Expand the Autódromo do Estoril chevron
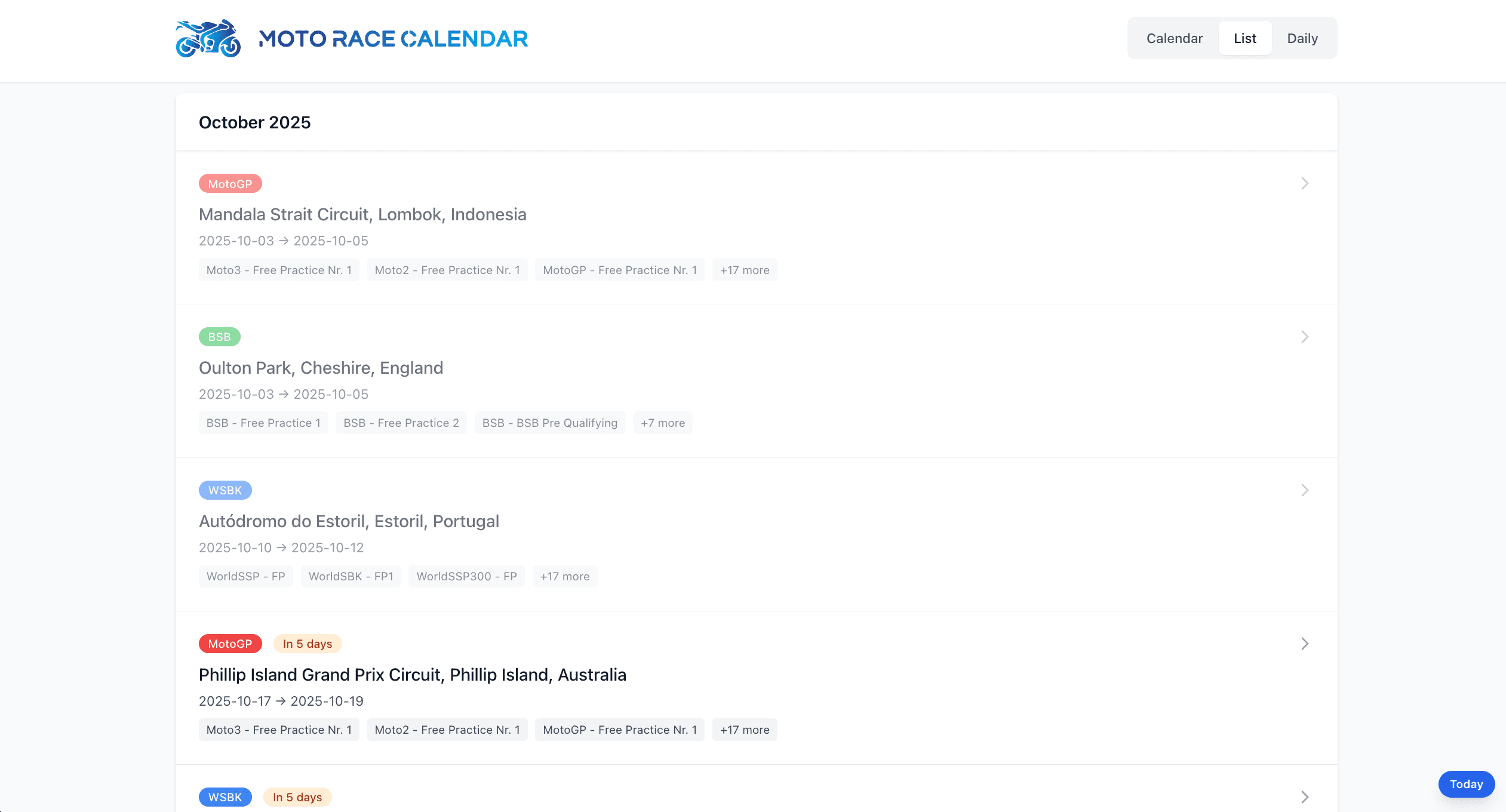The width and height of the screenshot is (1506, 812). pyautogui.click(x=1304, y=490)
